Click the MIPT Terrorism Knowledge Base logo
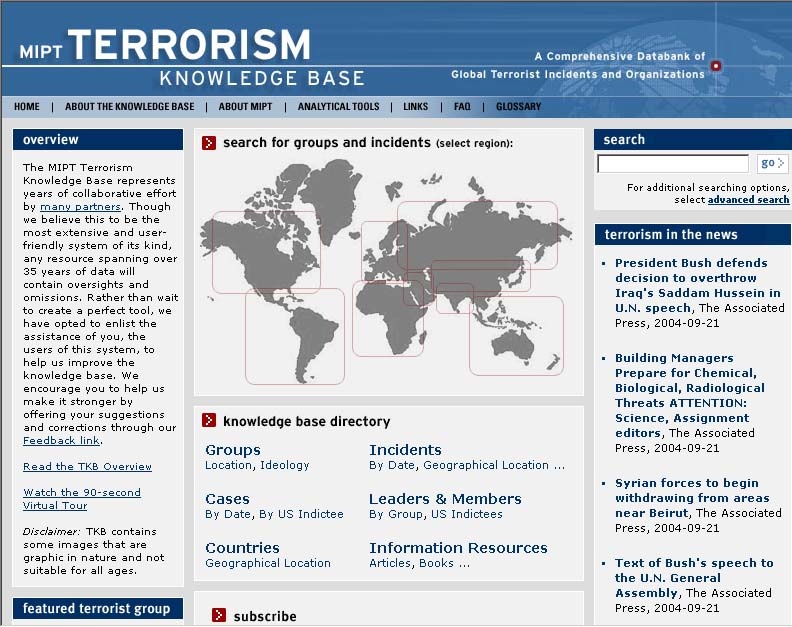The image size is (792, 627). 190,58
